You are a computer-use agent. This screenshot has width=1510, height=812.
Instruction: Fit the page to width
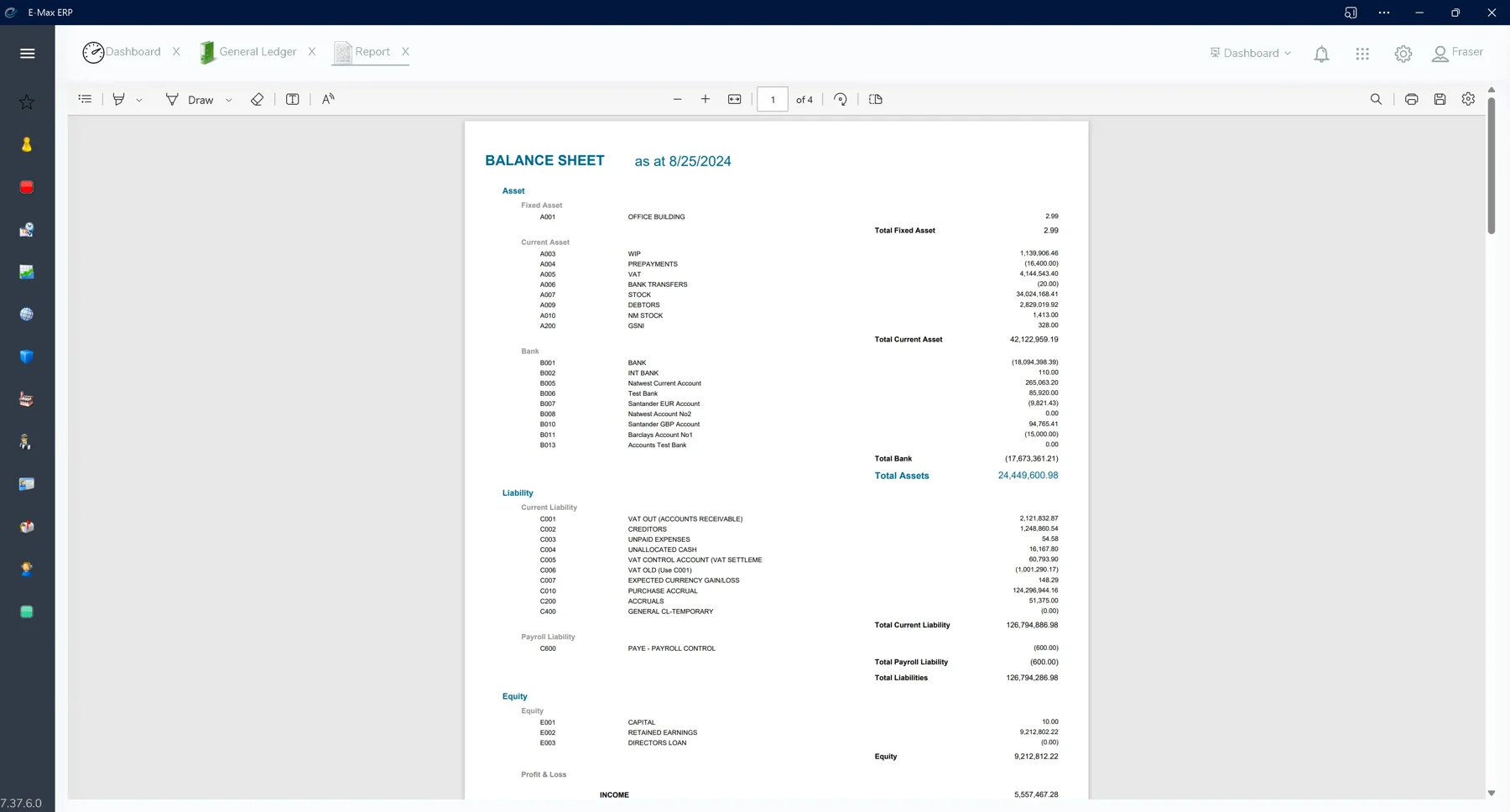[735, 99]
